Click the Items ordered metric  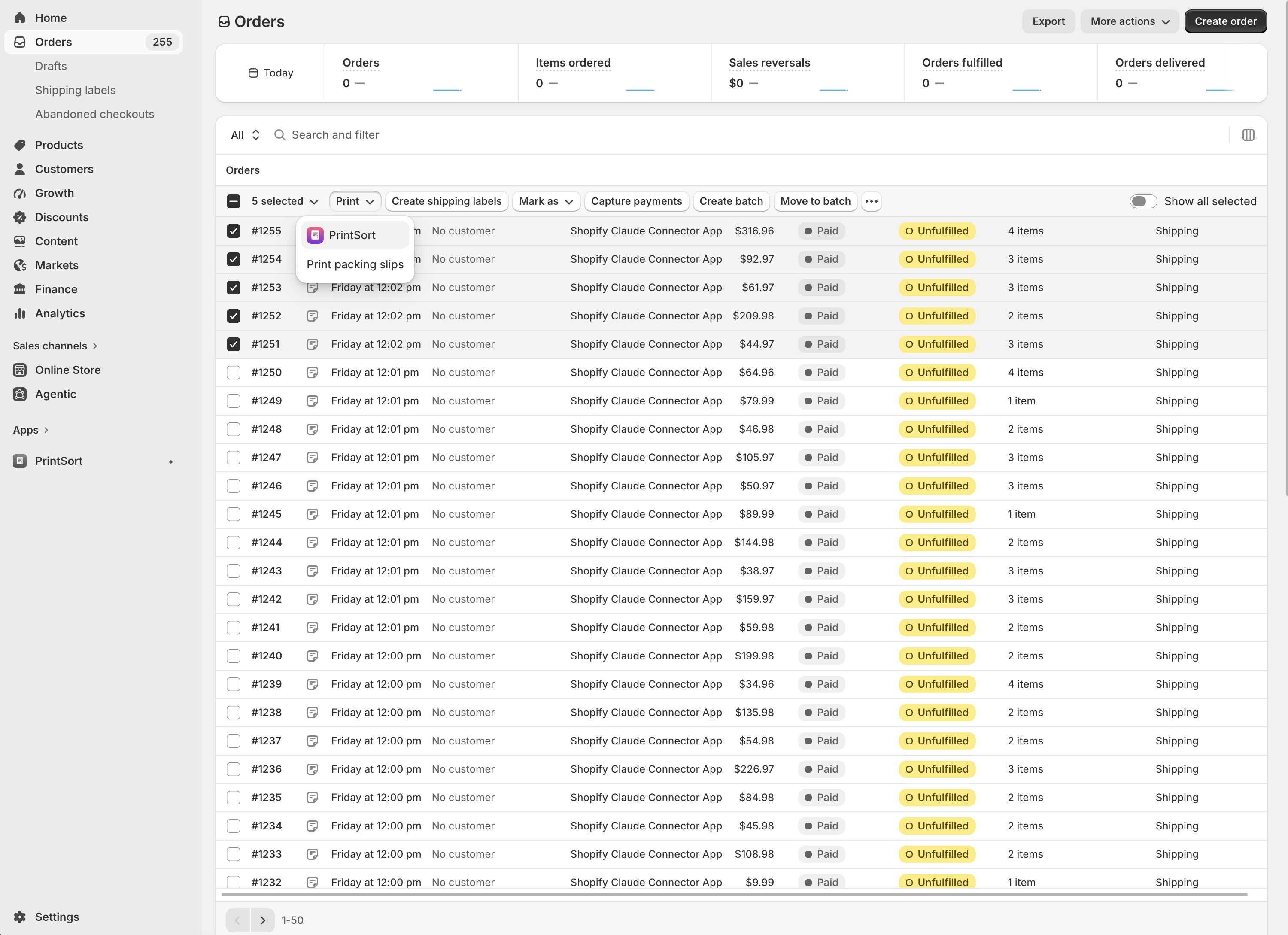(573, 63)
